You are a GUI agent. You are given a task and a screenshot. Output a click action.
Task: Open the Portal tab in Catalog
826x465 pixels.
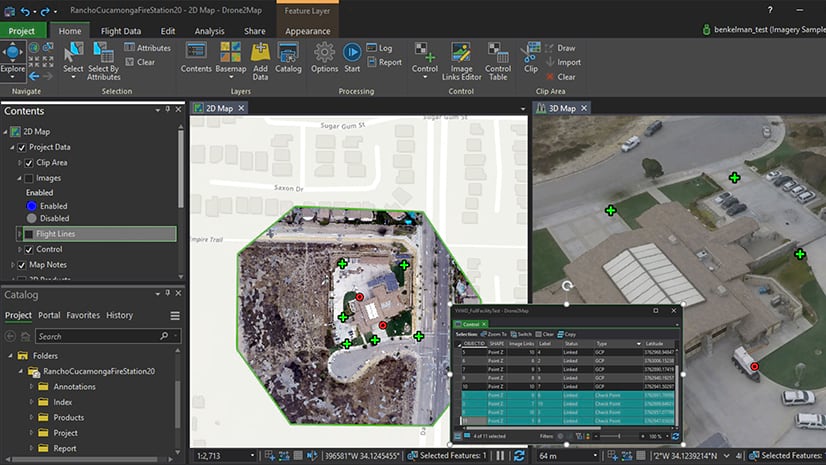tap(49, 315)
